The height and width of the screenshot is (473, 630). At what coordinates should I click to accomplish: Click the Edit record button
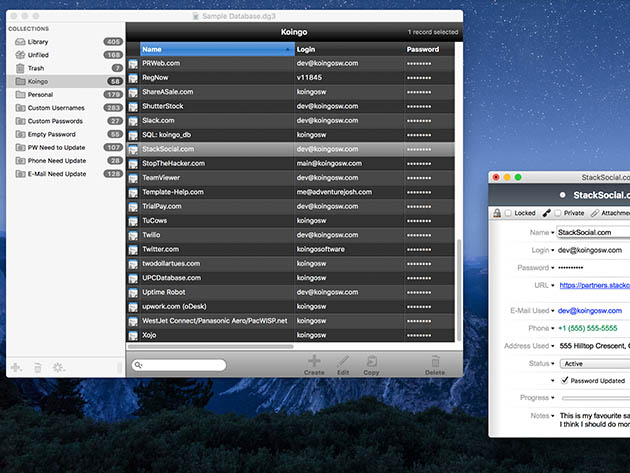(343, 365)
